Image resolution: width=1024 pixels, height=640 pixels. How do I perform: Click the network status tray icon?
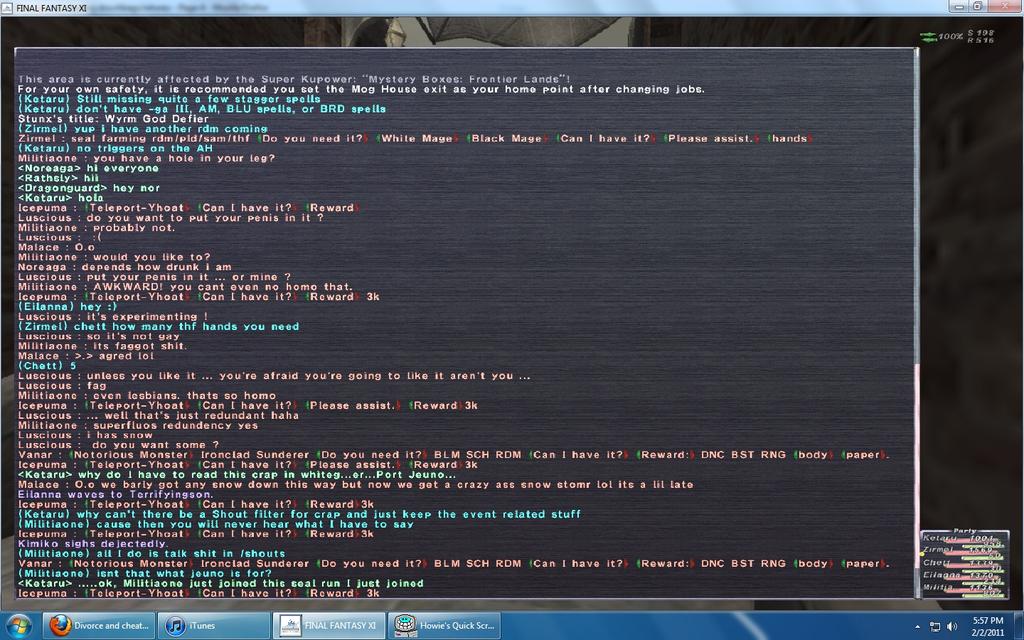pyautogui.click(x=934, y=627)
